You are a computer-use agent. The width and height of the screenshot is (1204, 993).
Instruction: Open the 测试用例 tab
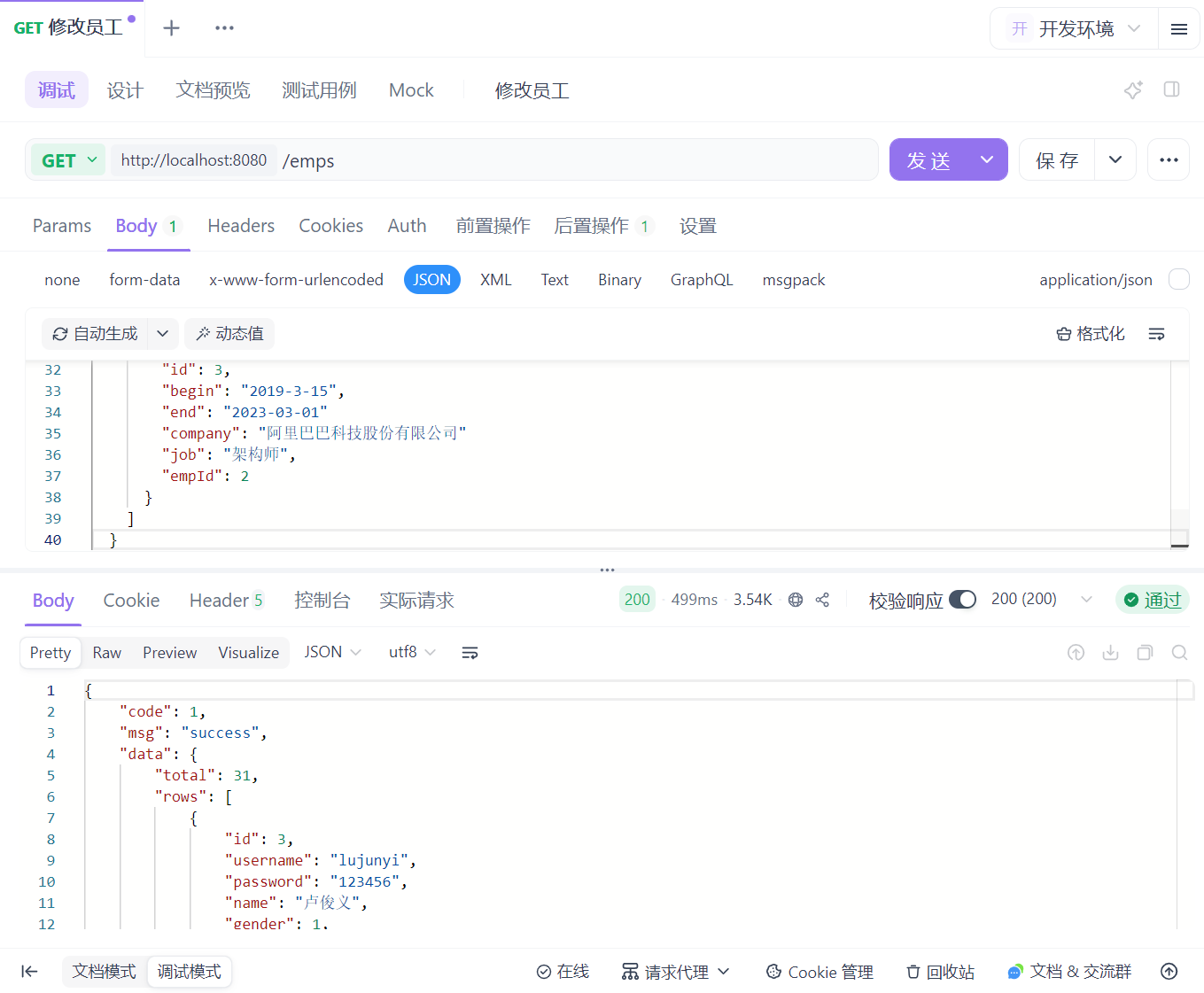pos(319,90)
